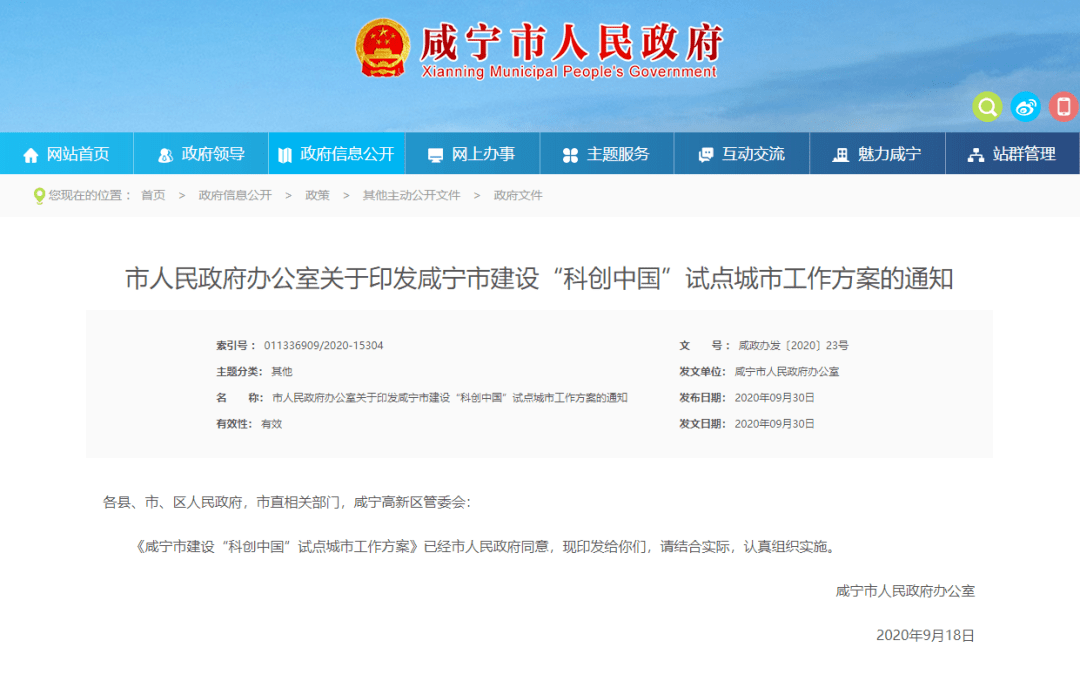Click the four-dots icon beside 主题服务

click(570, 155)
